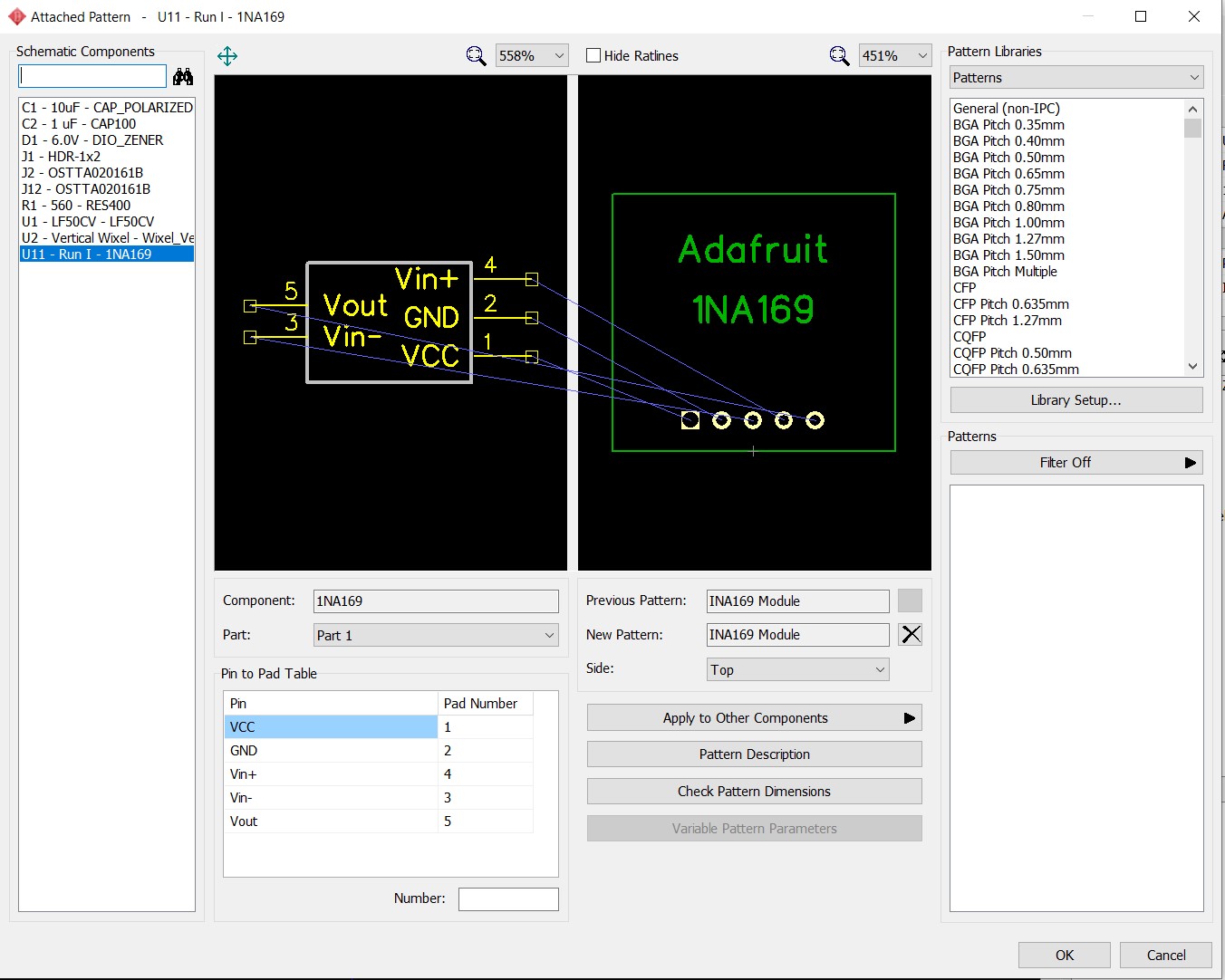Screen dimensions: 1225x980
Task: Click the schematic components search field
Action: click(92, 76)
